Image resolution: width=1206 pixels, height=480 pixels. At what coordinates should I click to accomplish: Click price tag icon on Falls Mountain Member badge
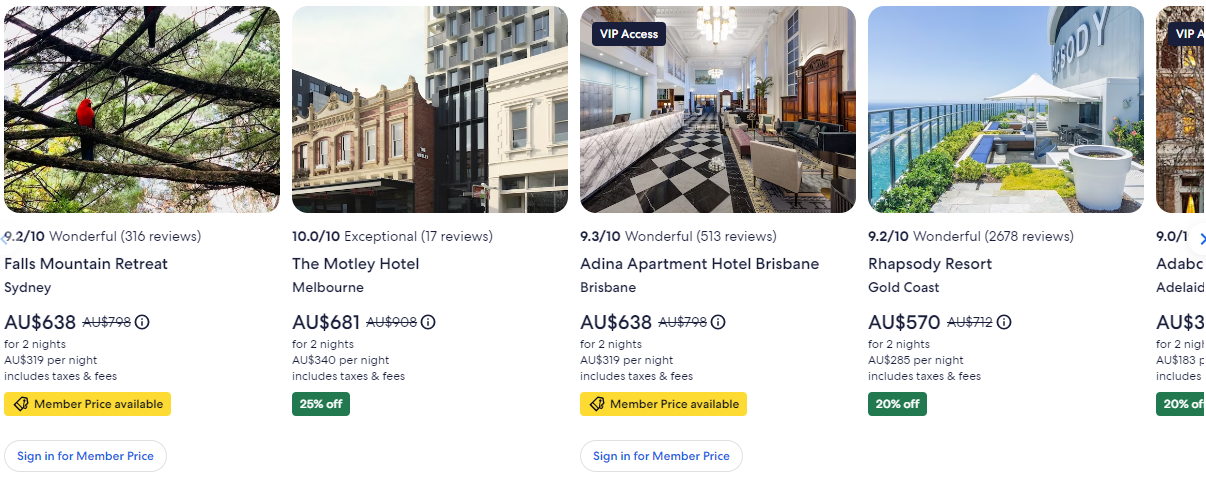[x=21, y=404]
